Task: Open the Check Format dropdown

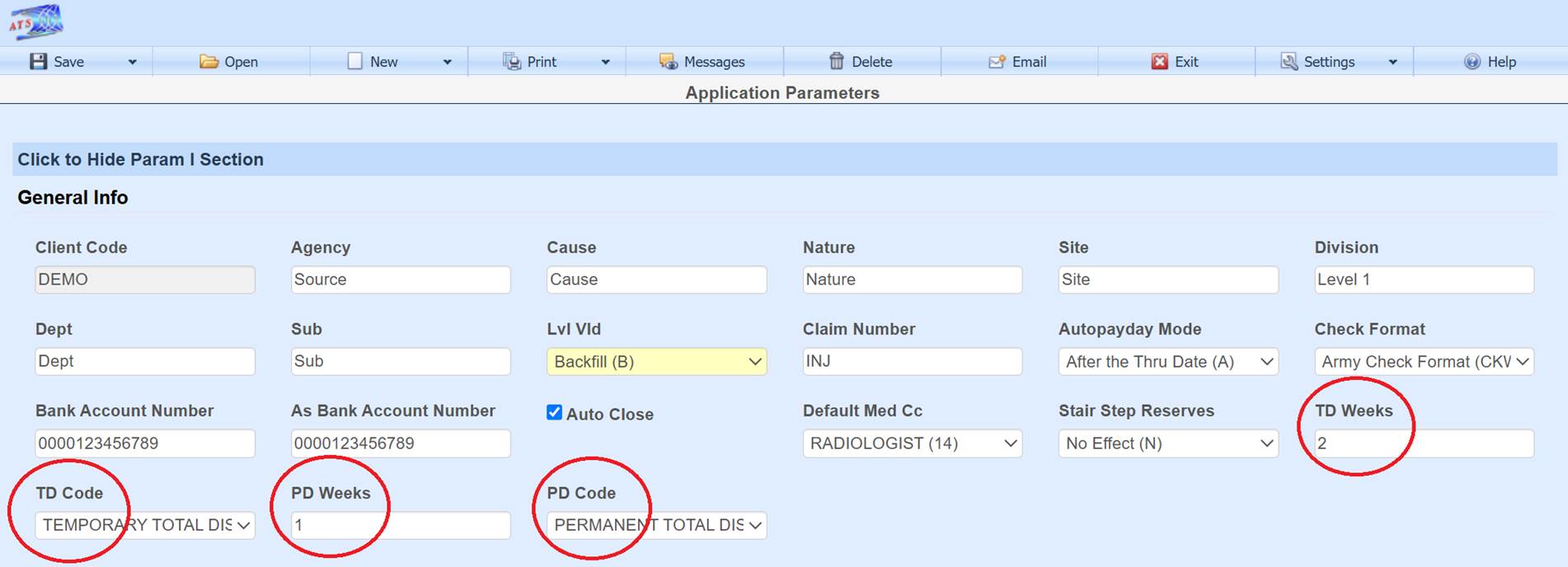Action: (1423, 362)
